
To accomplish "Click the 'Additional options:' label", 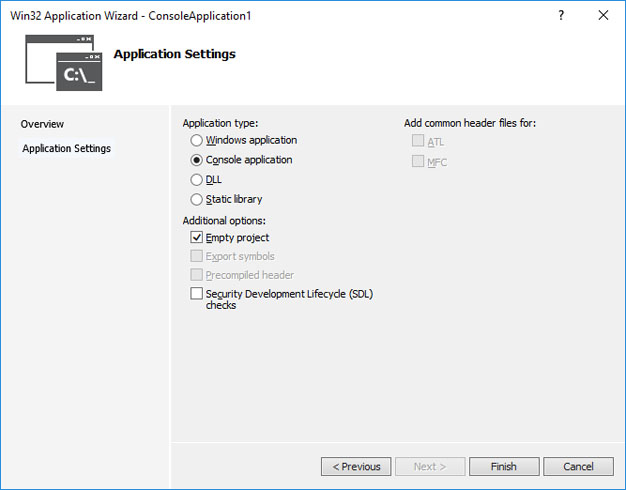I will click(x=224, y=221).
